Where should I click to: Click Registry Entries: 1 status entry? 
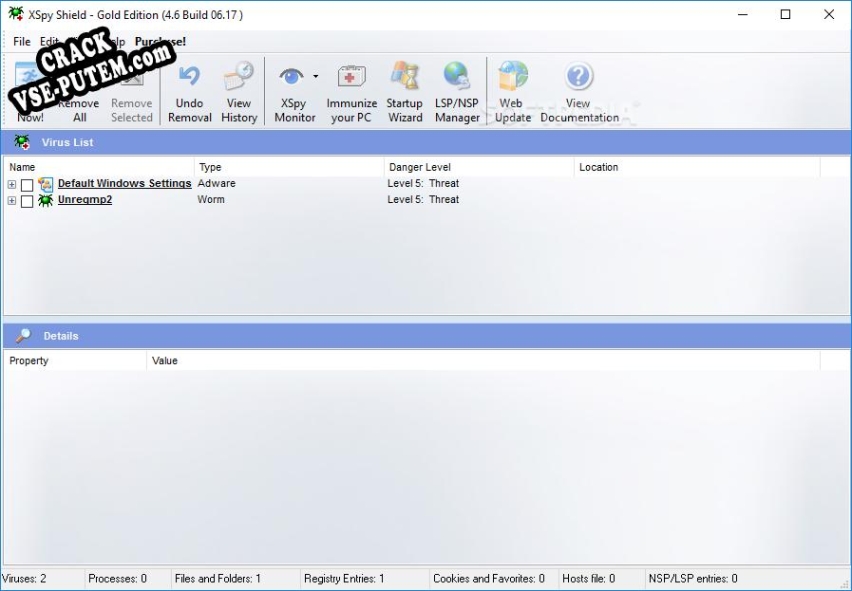click(344, 579)
